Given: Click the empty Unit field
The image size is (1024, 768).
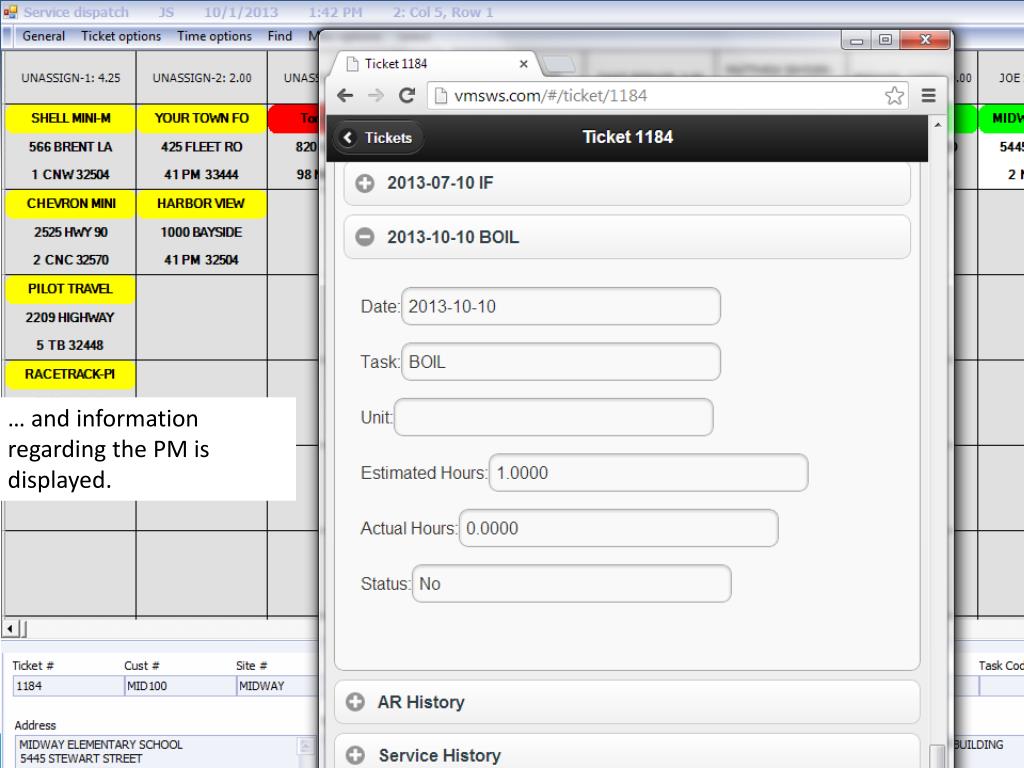Looking at the screenshot, I should pyautogui.click(x=554, y=417).
